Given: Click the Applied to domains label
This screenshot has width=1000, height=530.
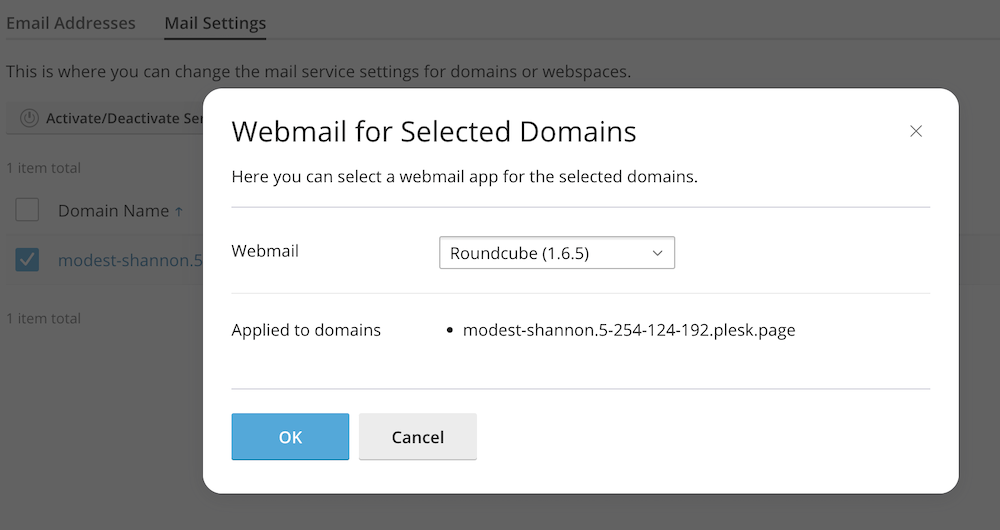Looking at the screenshot, I should (x=306, y=330).
